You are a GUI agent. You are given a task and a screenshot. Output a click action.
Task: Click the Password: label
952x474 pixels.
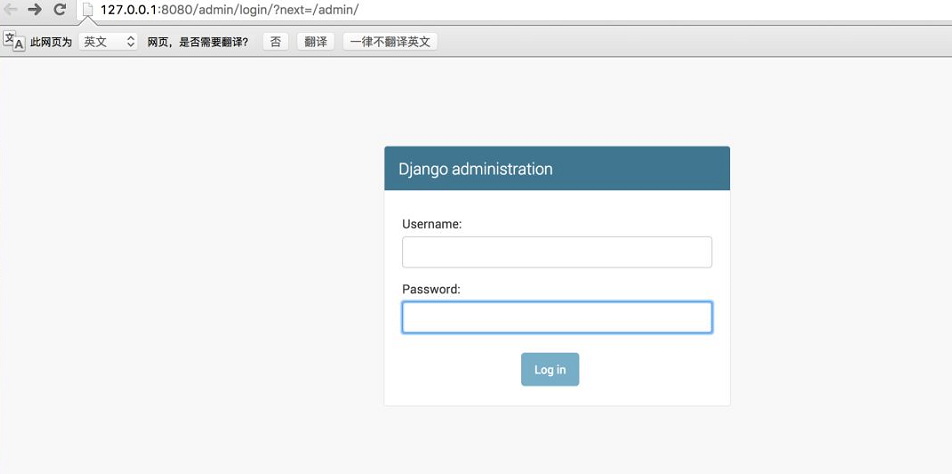pos(432,289)
